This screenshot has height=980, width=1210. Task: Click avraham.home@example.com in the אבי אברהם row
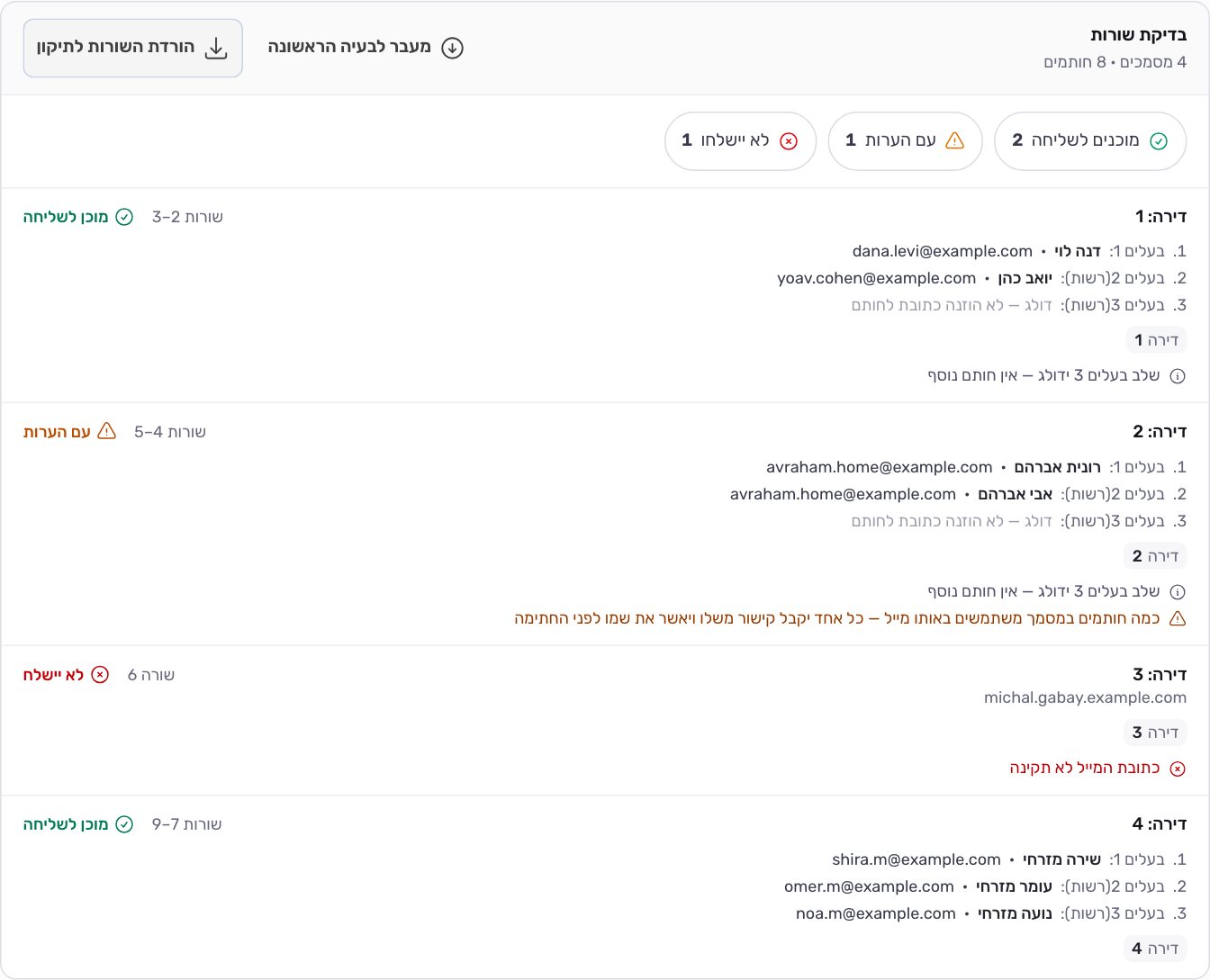pos(844,494)
